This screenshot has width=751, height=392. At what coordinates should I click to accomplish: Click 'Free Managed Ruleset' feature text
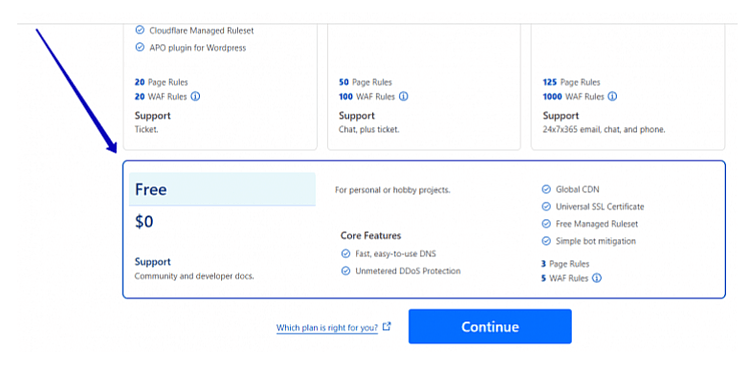point(597,224)
